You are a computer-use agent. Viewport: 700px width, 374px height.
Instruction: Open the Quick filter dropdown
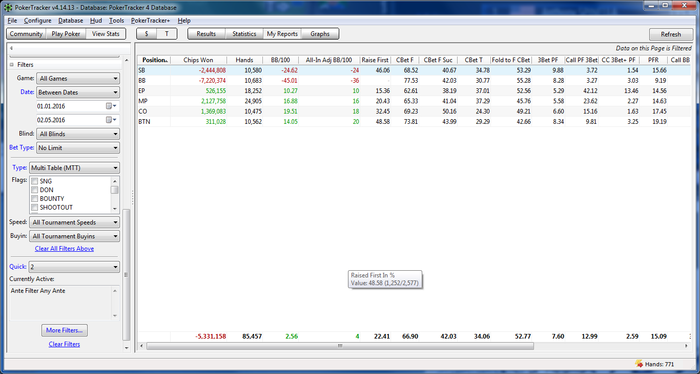click(74, 267)
